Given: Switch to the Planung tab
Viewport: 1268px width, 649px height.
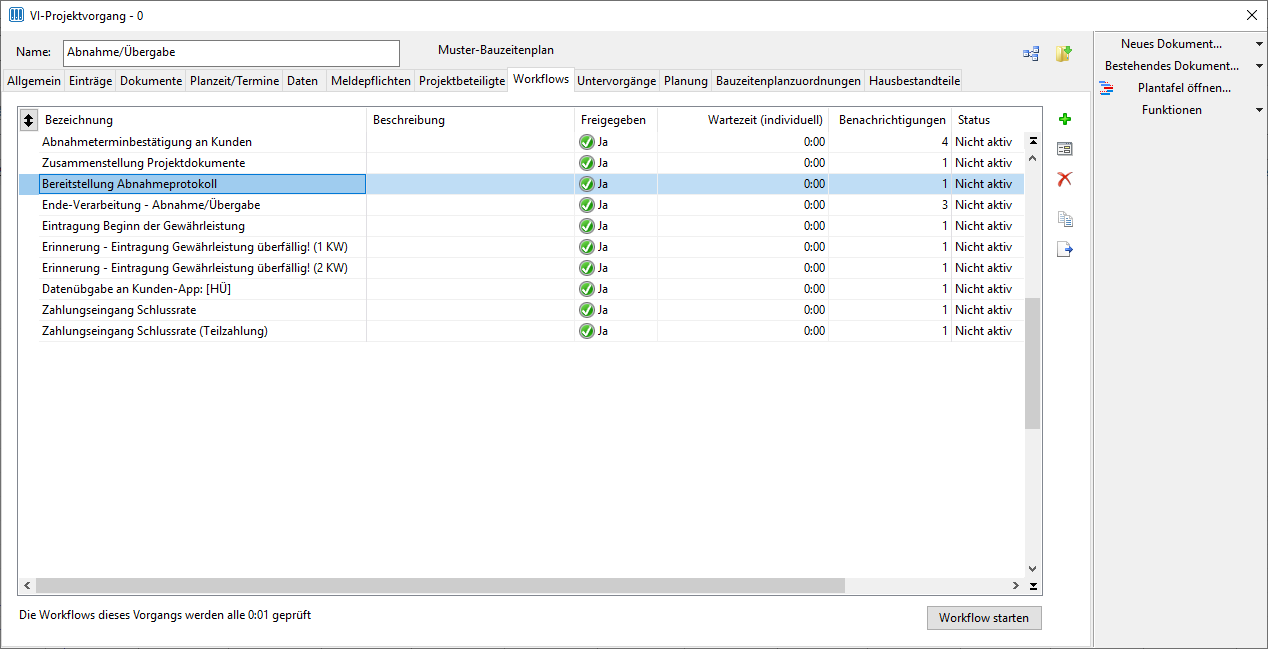Looking at the screenshot, I should (x=686, y=81).
